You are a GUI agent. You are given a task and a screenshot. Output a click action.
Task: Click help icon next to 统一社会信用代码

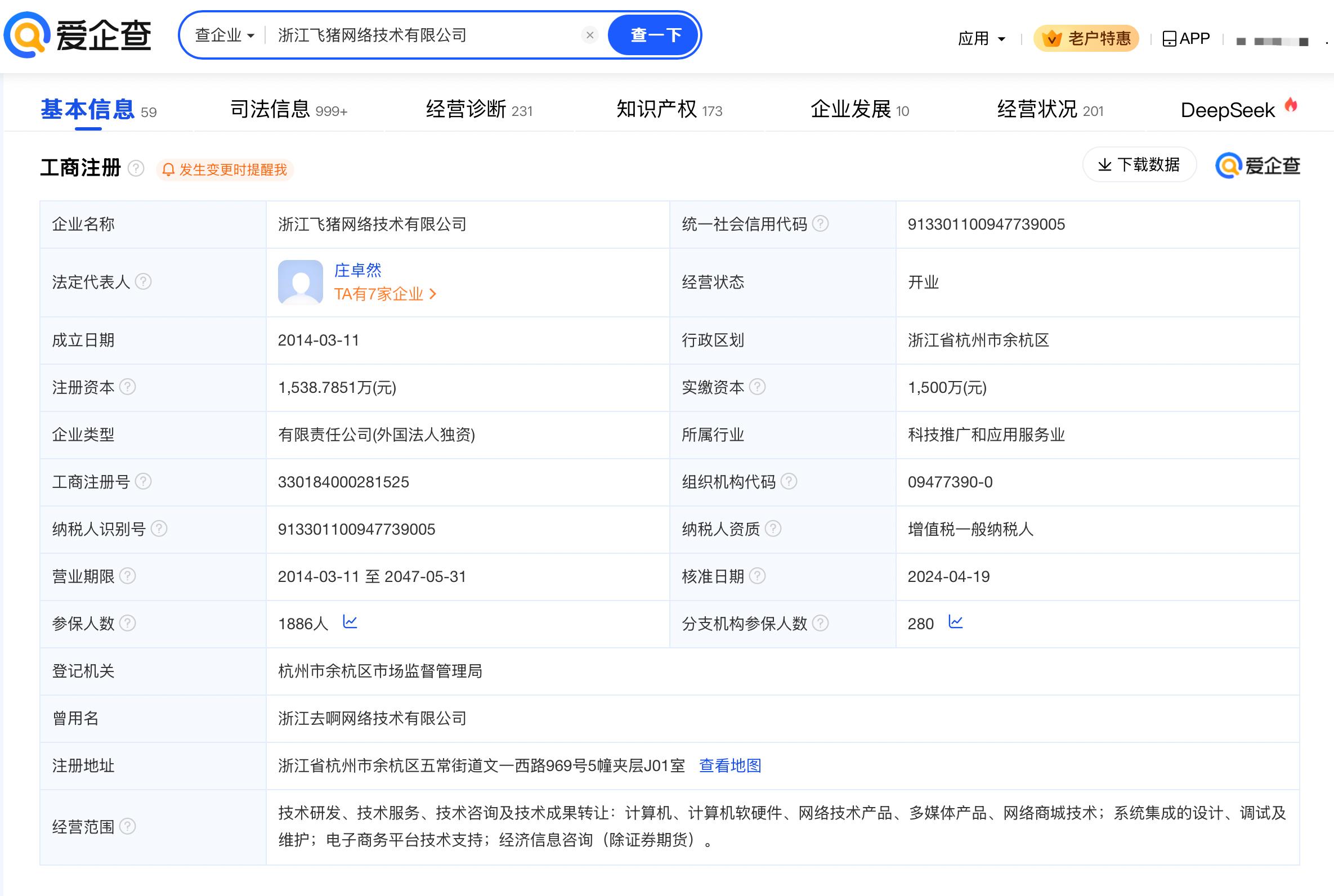pos(821,223)
